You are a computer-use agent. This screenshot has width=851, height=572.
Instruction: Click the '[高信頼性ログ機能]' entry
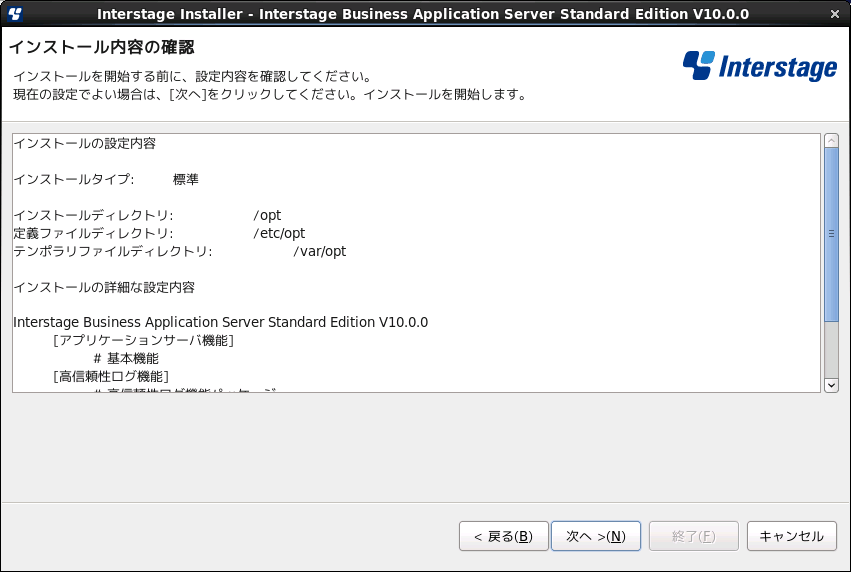pos(111,376)
